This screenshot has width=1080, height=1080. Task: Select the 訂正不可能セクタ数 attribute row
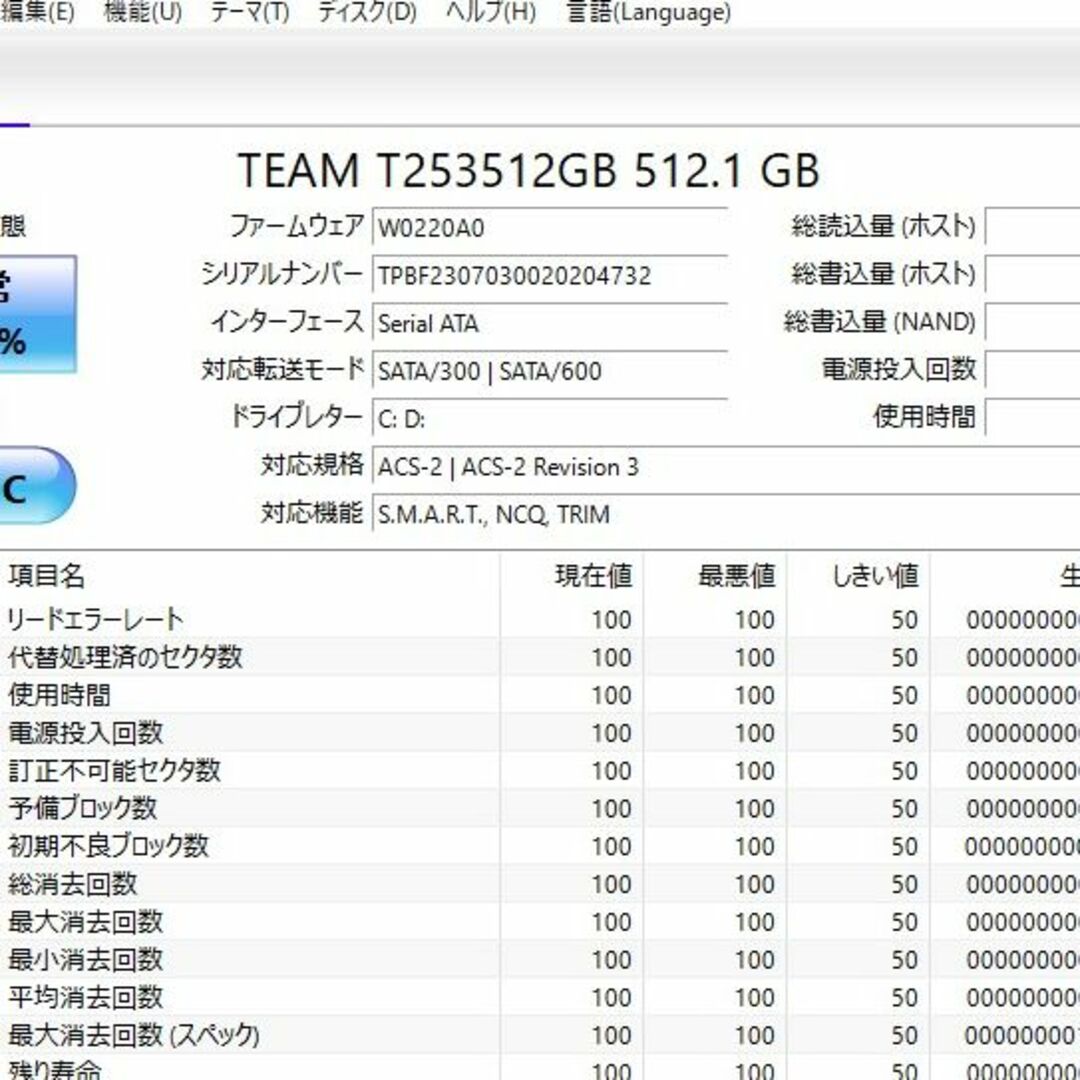[540, 771]
